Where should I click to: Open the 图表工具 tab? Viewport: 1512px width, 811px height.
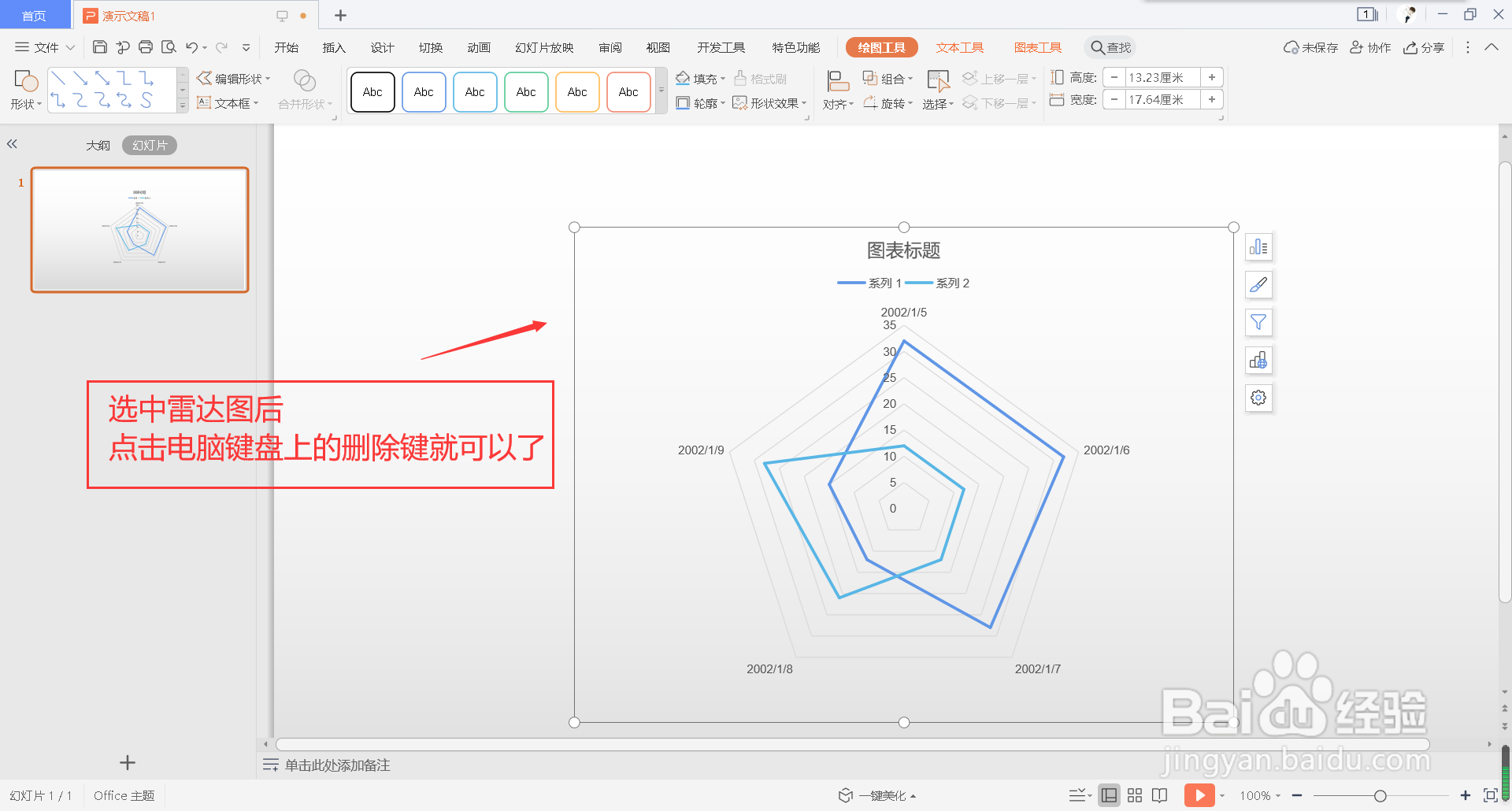pos(1037,46)
